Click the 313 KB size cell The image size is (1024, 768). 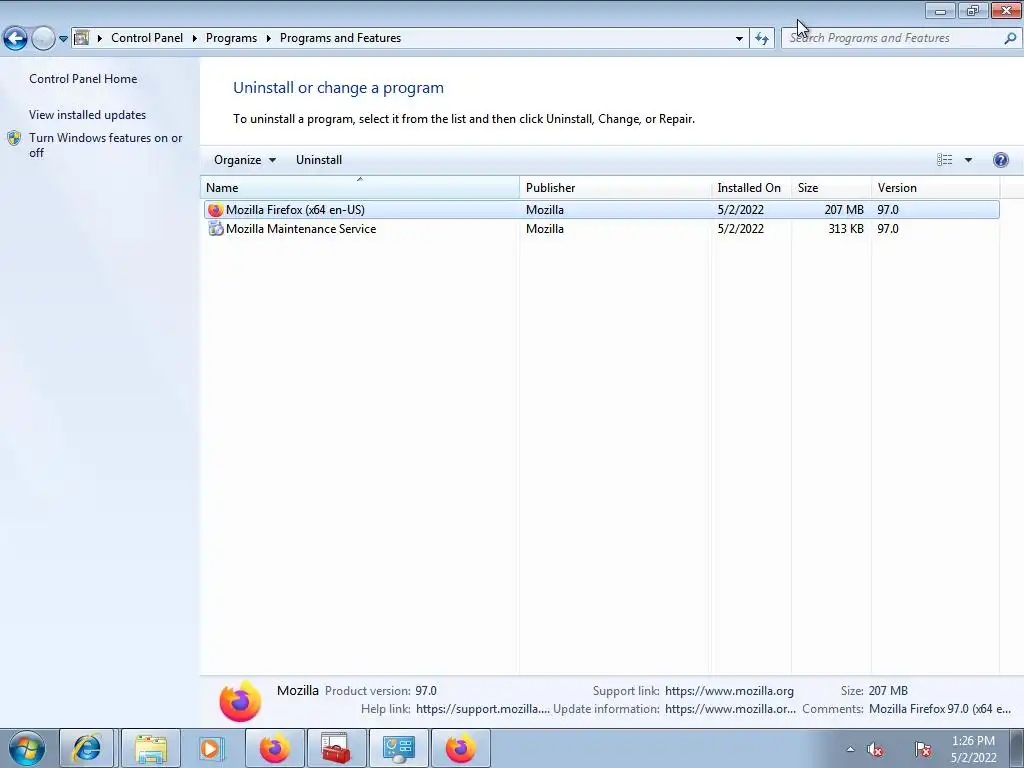(846, 229)
